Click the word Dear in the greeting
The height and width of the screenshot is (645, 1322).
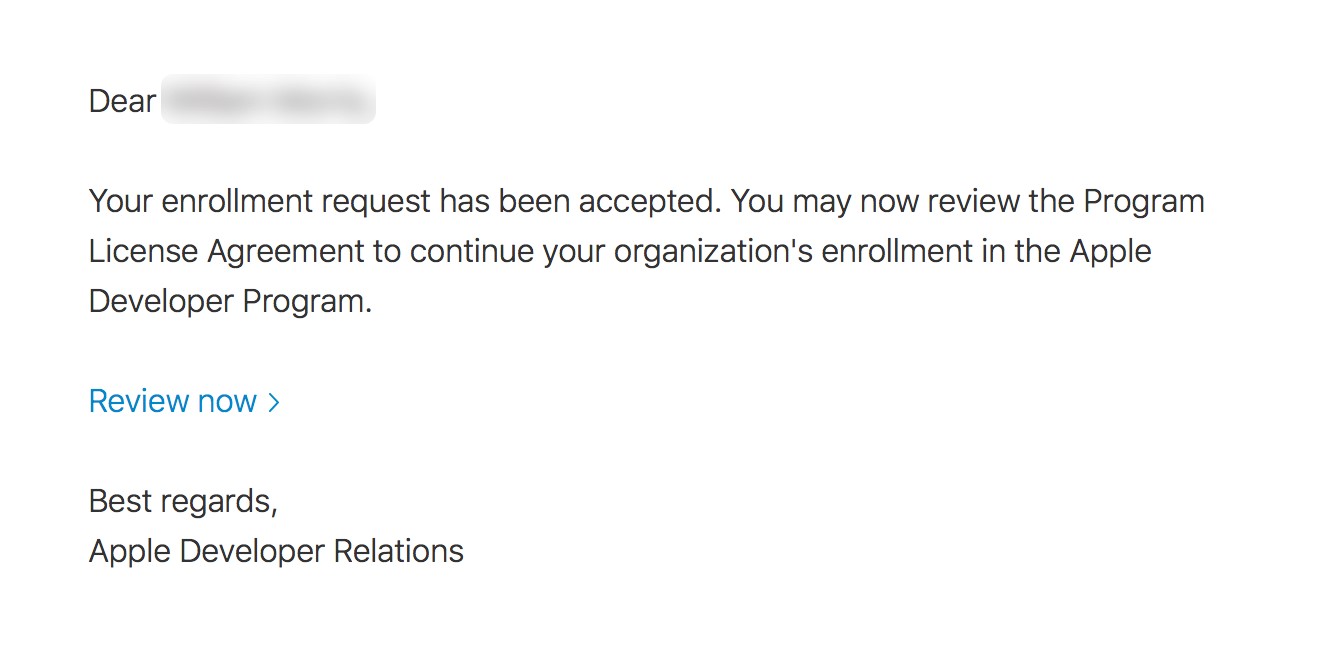pos(122,101)
